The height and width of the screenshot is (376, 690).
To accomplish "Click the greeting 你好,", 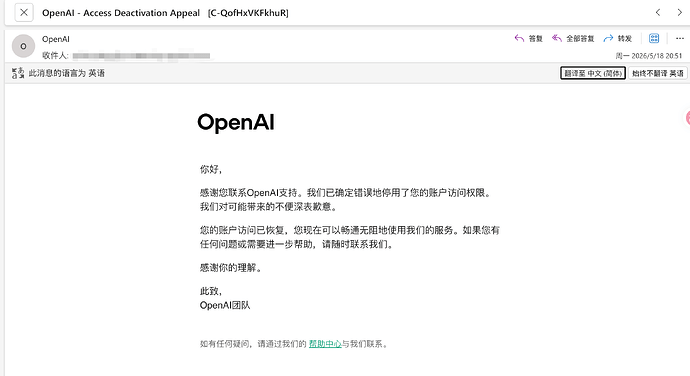I will [211, 170].
